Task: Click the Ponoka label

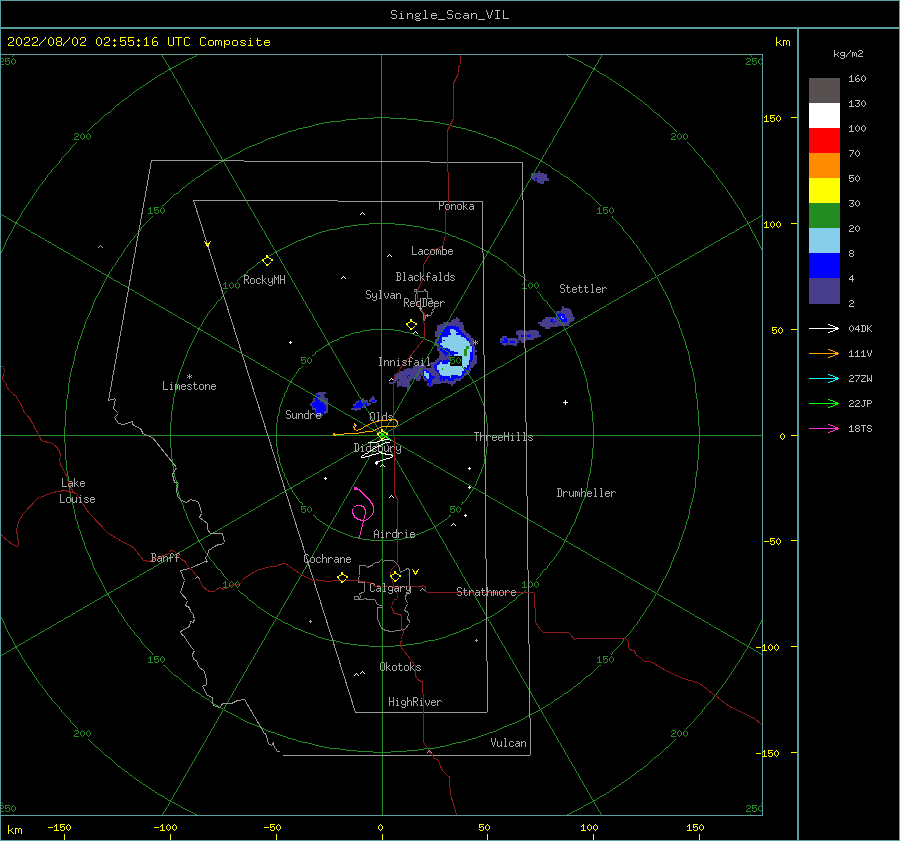Action: click(456, 206)
